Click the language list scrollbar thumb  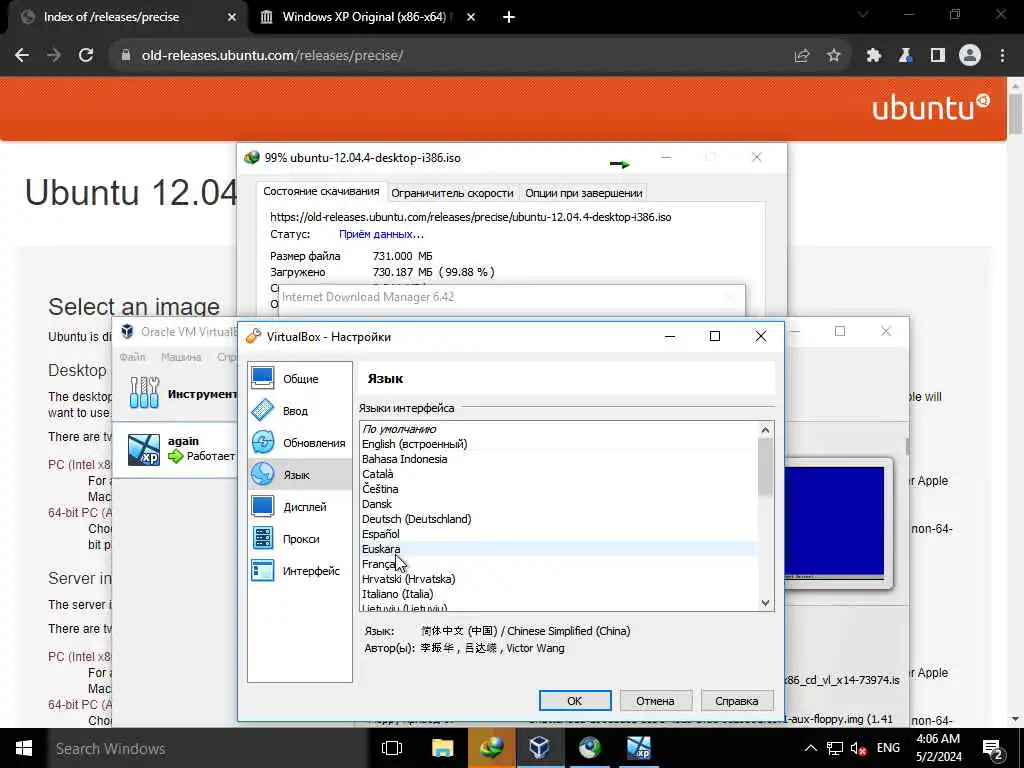(x=765, y=466)
